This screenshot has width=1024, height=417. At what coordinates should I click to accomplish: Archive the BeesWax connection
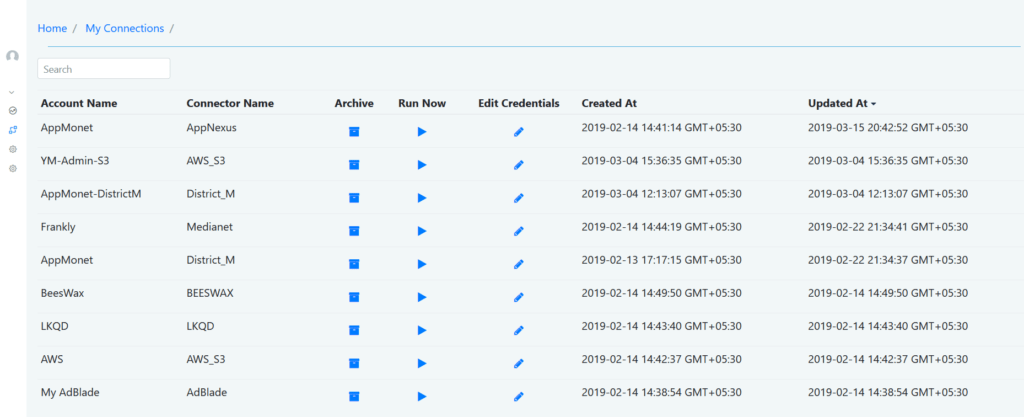(354, 297)
